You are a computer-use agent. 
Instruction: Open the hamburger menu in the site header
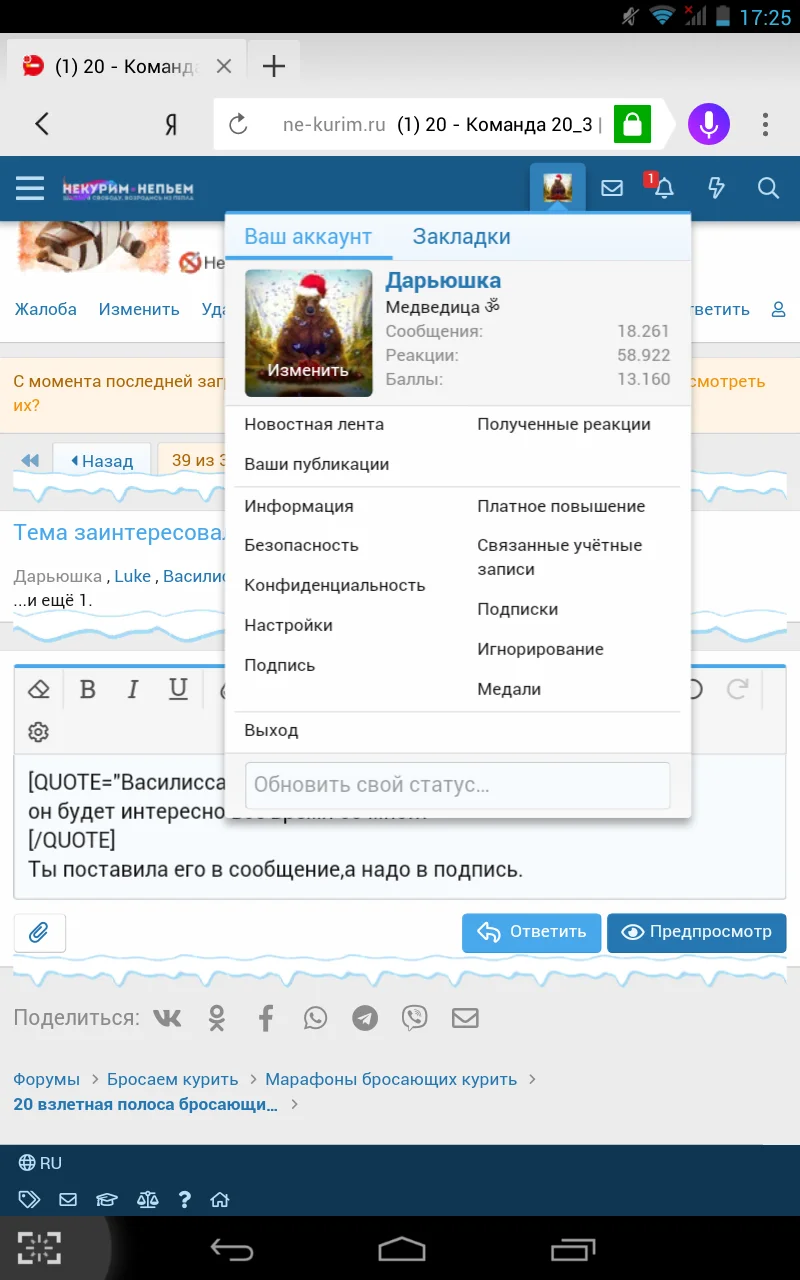tap(29, 188)
